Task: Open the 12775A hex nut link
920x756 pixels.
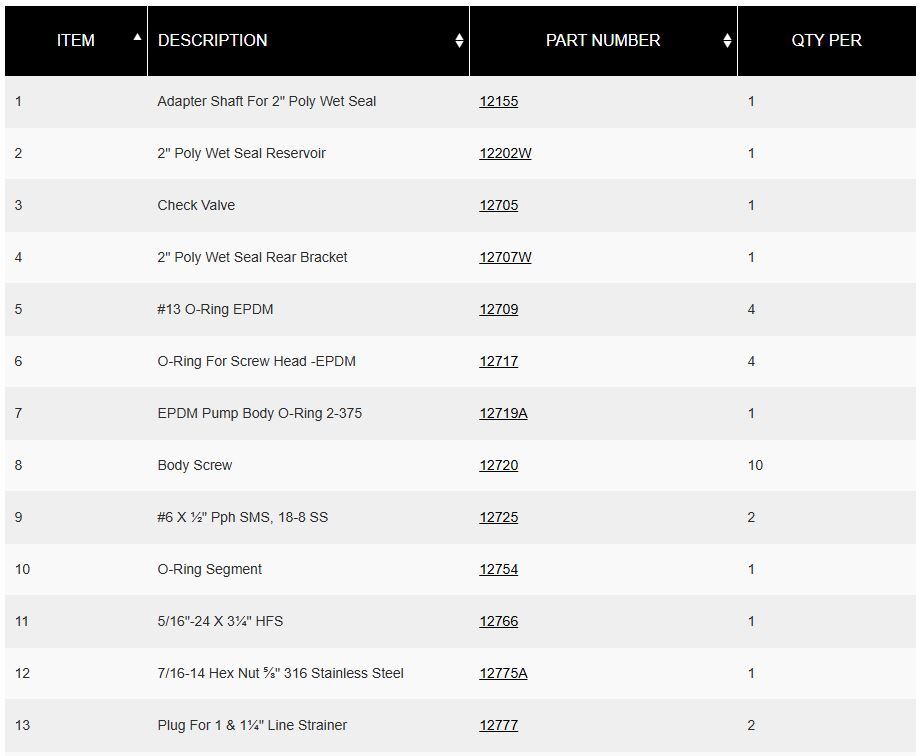Action: (503, 673)
